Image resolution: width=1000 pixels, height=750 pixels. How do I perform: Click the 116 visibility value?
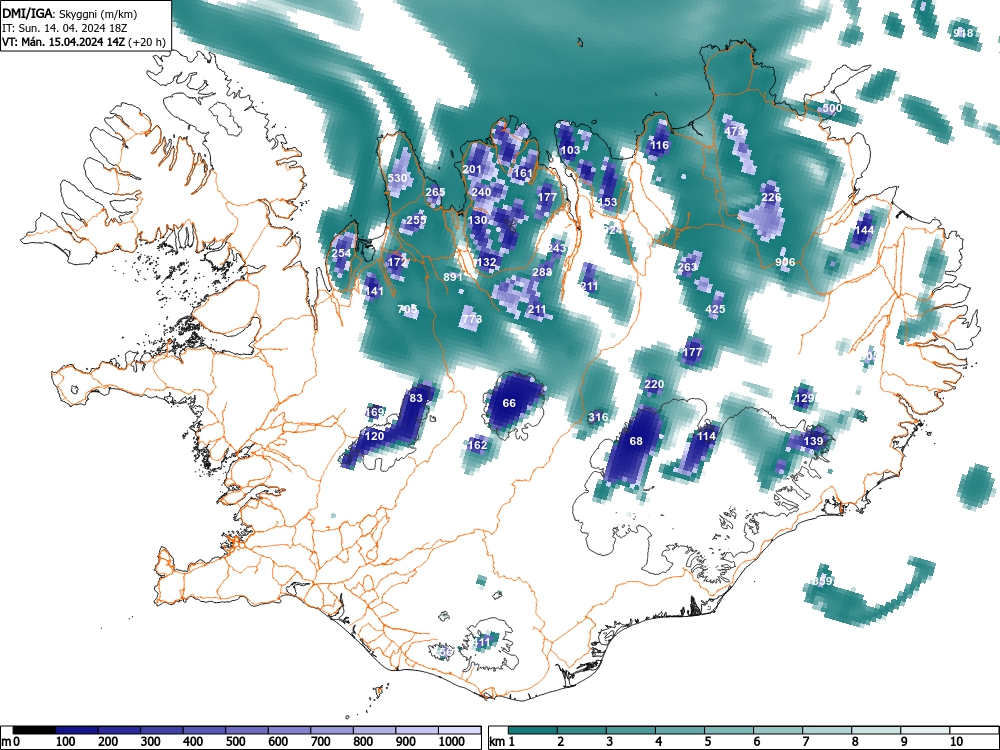[659, 145]
